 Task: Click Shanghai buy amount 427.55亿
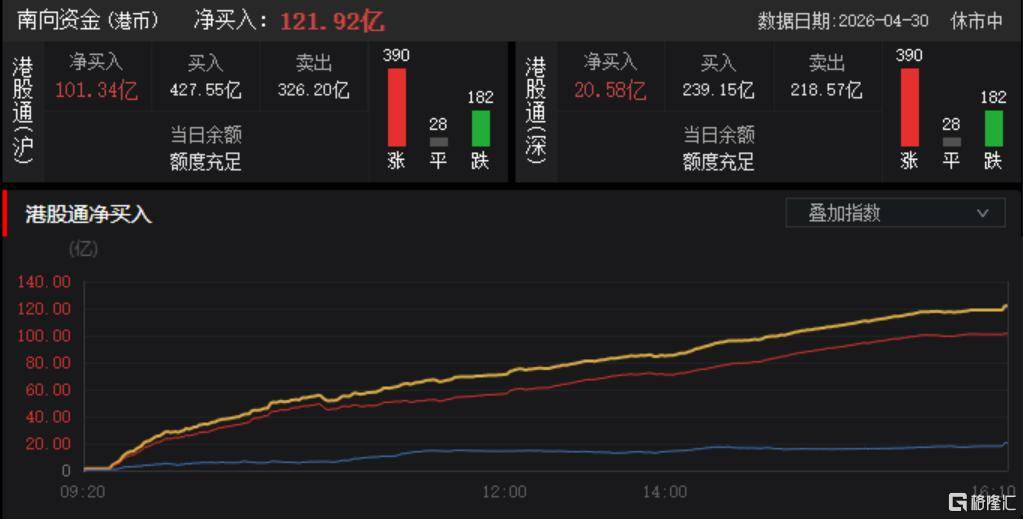point(206,90)
